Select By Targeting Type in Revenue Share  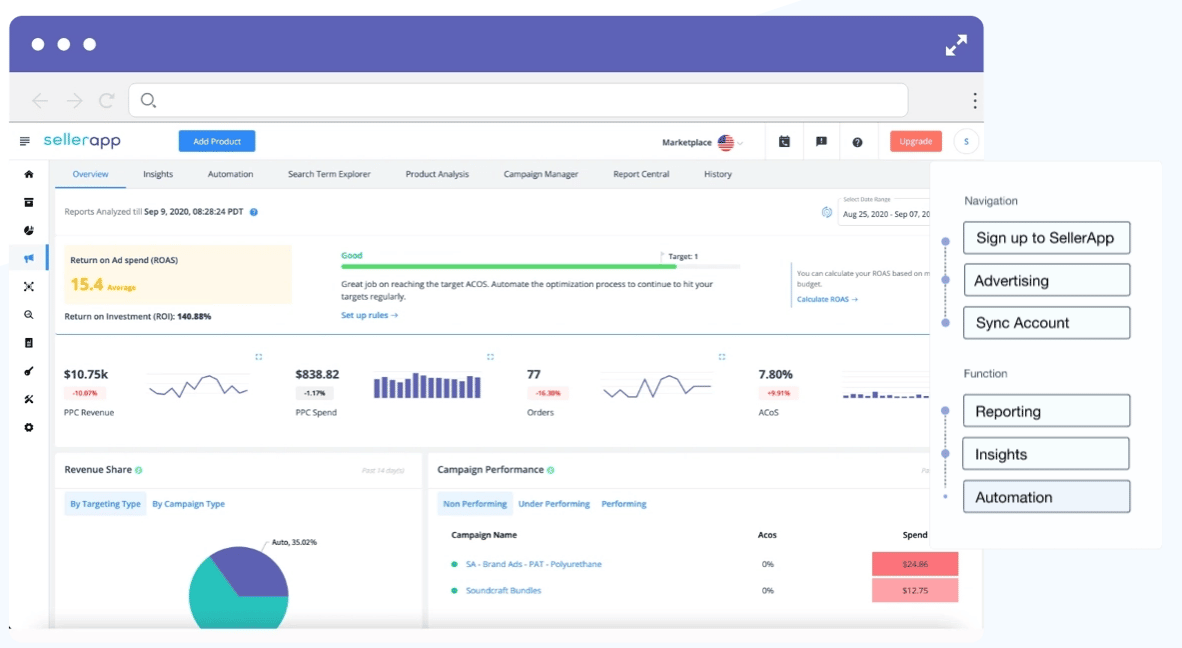pos(106,504)
